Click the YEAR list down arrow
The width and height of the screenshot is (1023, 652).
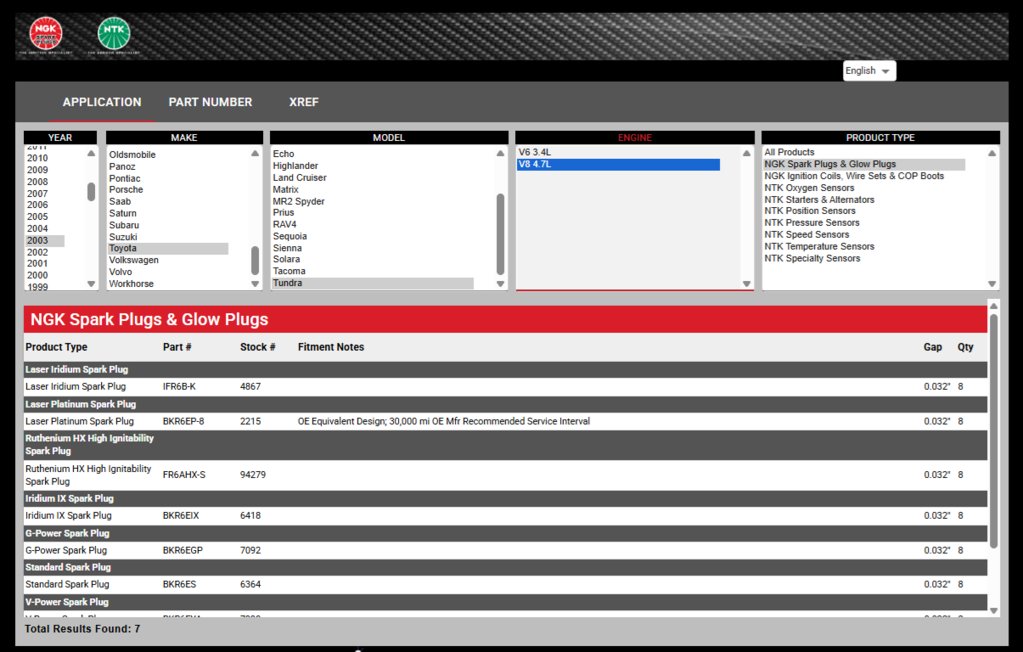[x=91, y=284]
